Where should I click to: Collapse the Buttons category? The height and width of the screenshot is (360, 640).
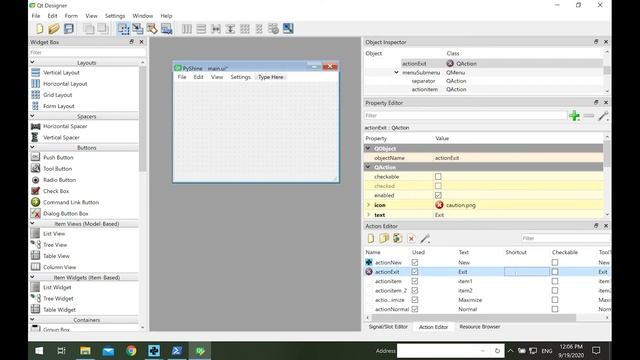click(x=32, y=147)
